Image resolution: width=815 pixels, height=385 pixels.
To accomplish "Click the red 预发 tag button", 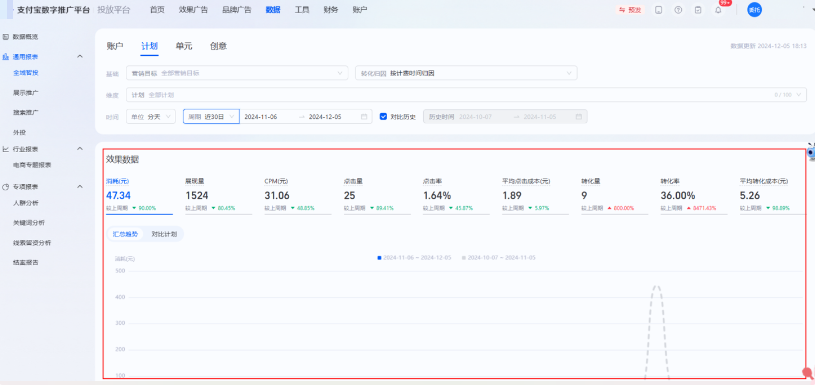I will tap(630, 10).
